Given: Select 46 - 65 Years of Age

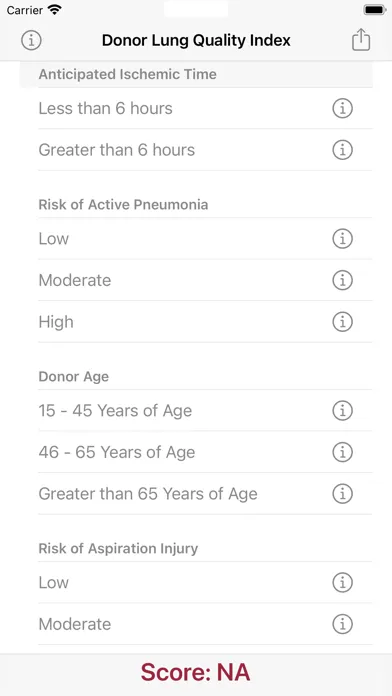Looking at the screenshot, I should click(x=205, y=452).
